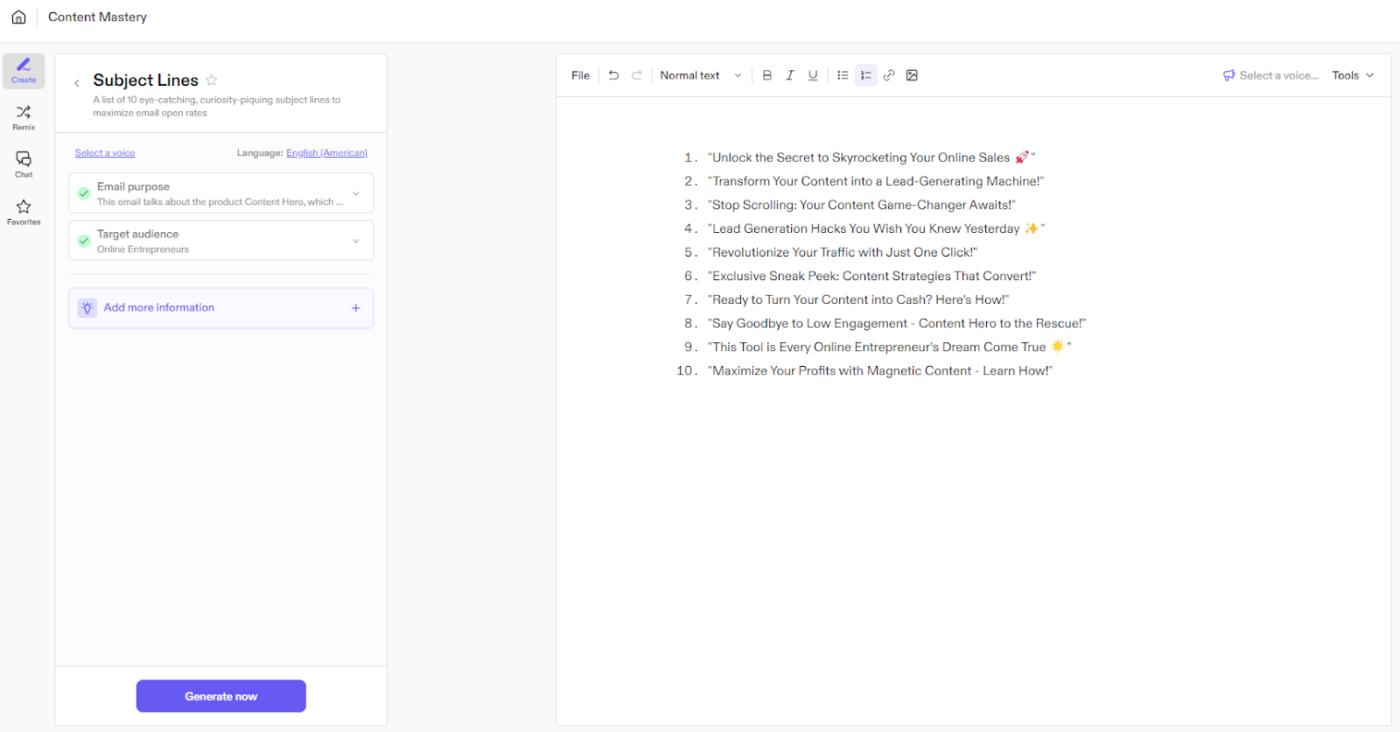Expand the Target audience section
1400x732 pixels.
pos(221,240)
